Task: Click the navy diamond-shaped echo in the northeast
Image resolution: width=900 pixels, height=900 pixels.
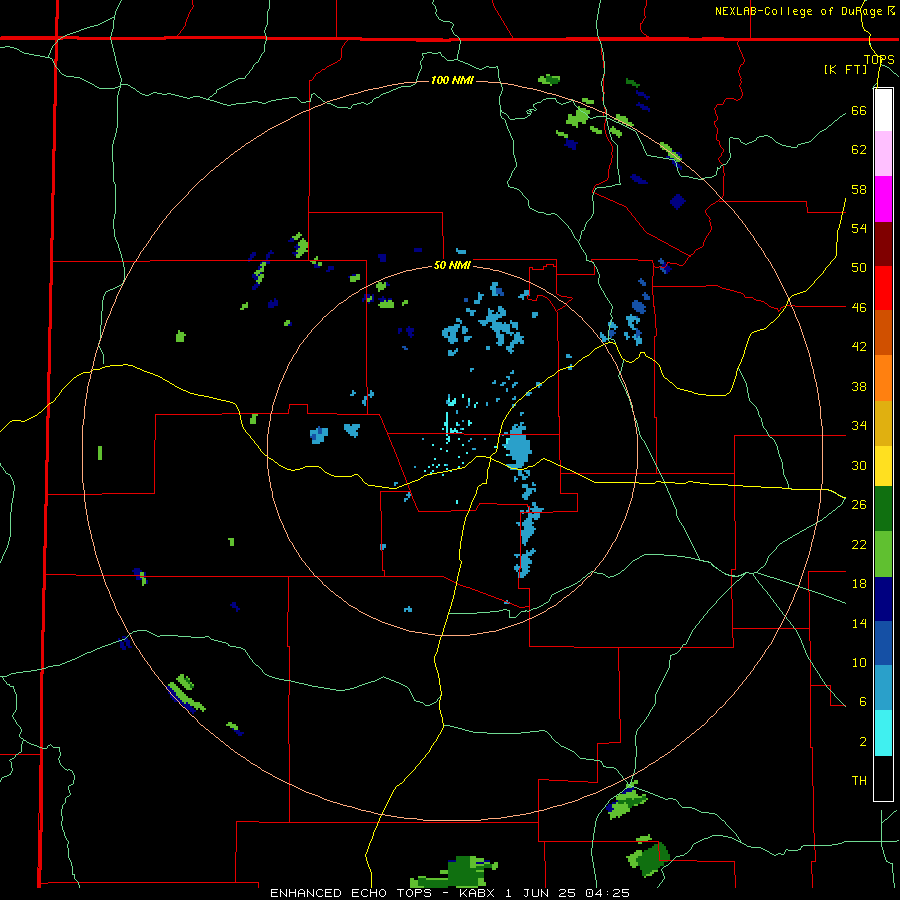Action: coord(678,201)
